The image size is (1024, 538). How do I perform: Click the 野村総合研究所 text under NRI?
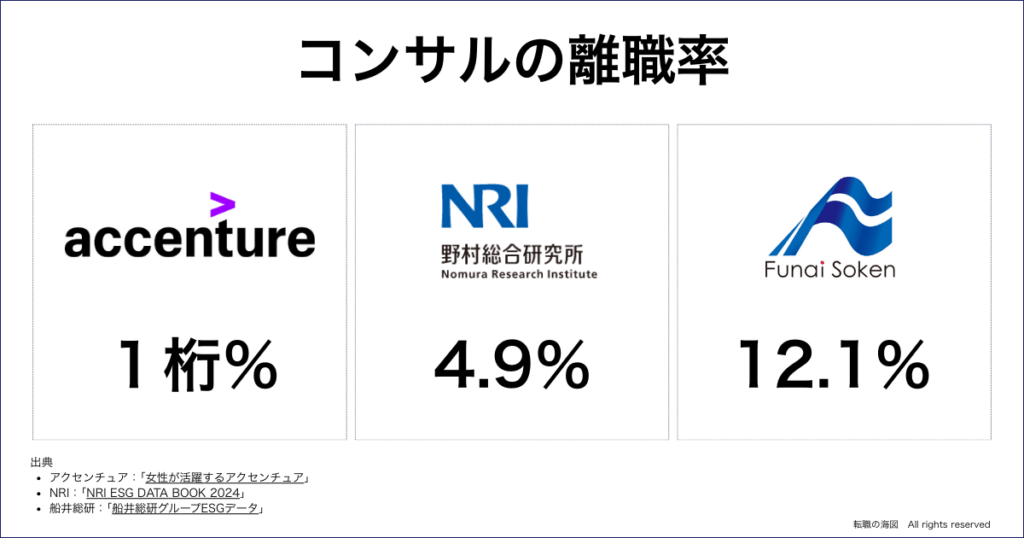(512, 253)
